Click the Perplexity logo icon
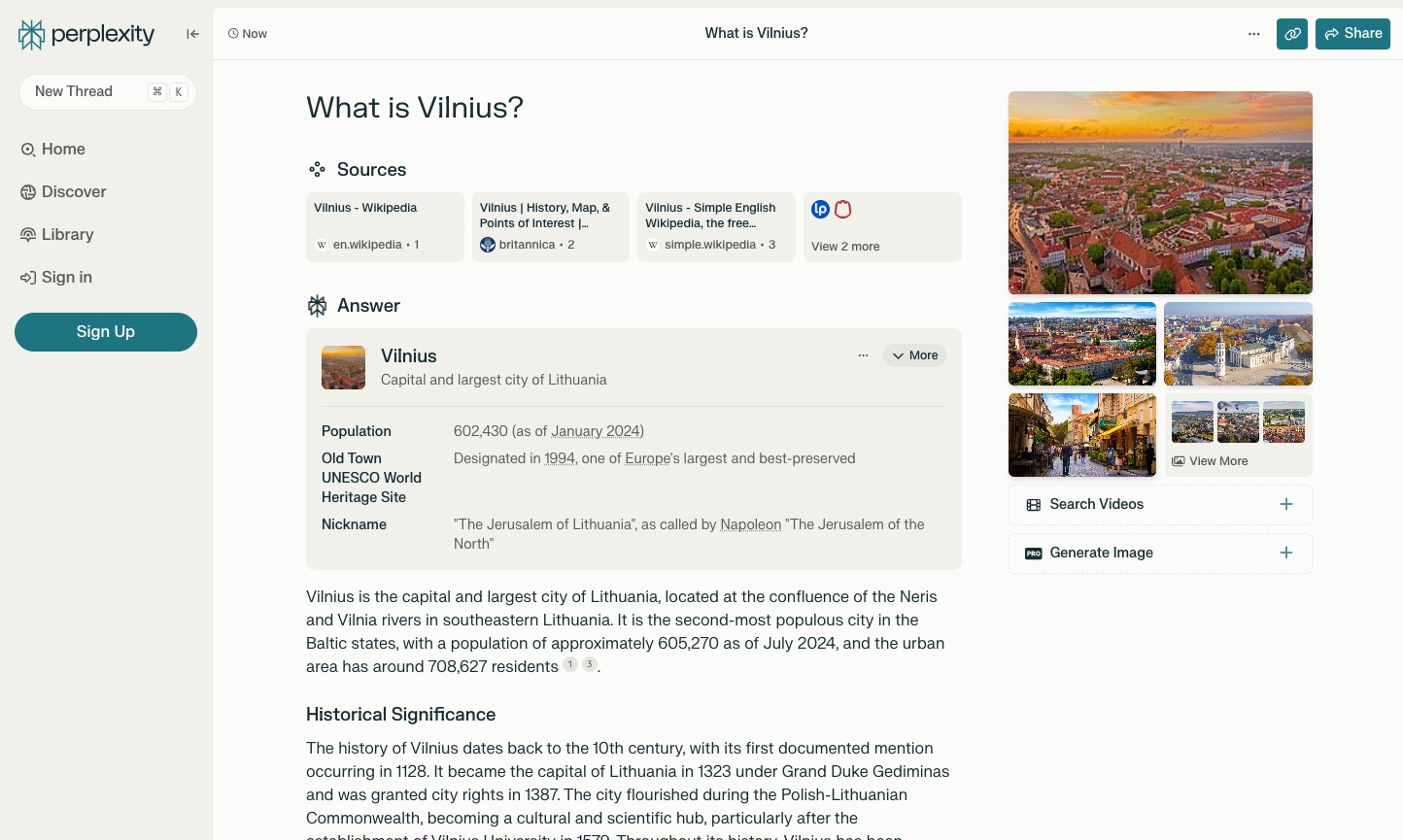This screenshot has height=840, width=1403. [x=32, y=35]
